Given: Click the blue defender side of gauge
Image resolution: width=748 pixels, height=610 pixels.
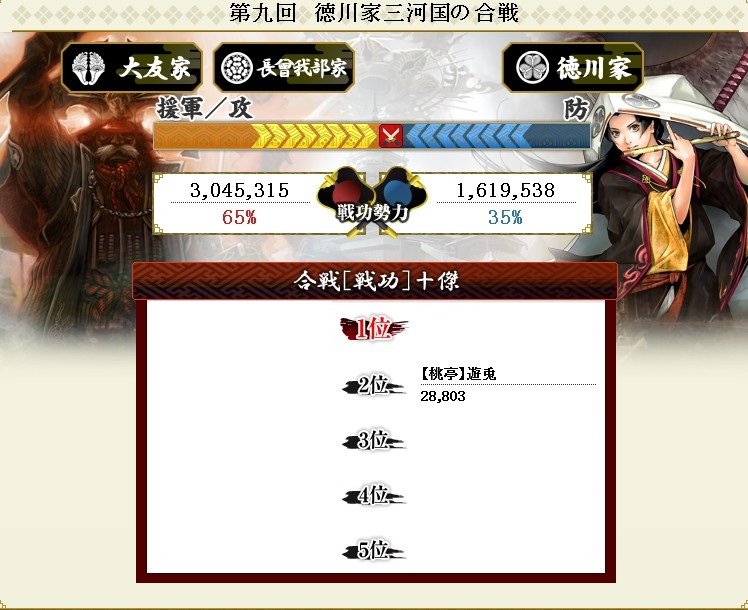Looking at the screenshot, I should coord(496,136).
